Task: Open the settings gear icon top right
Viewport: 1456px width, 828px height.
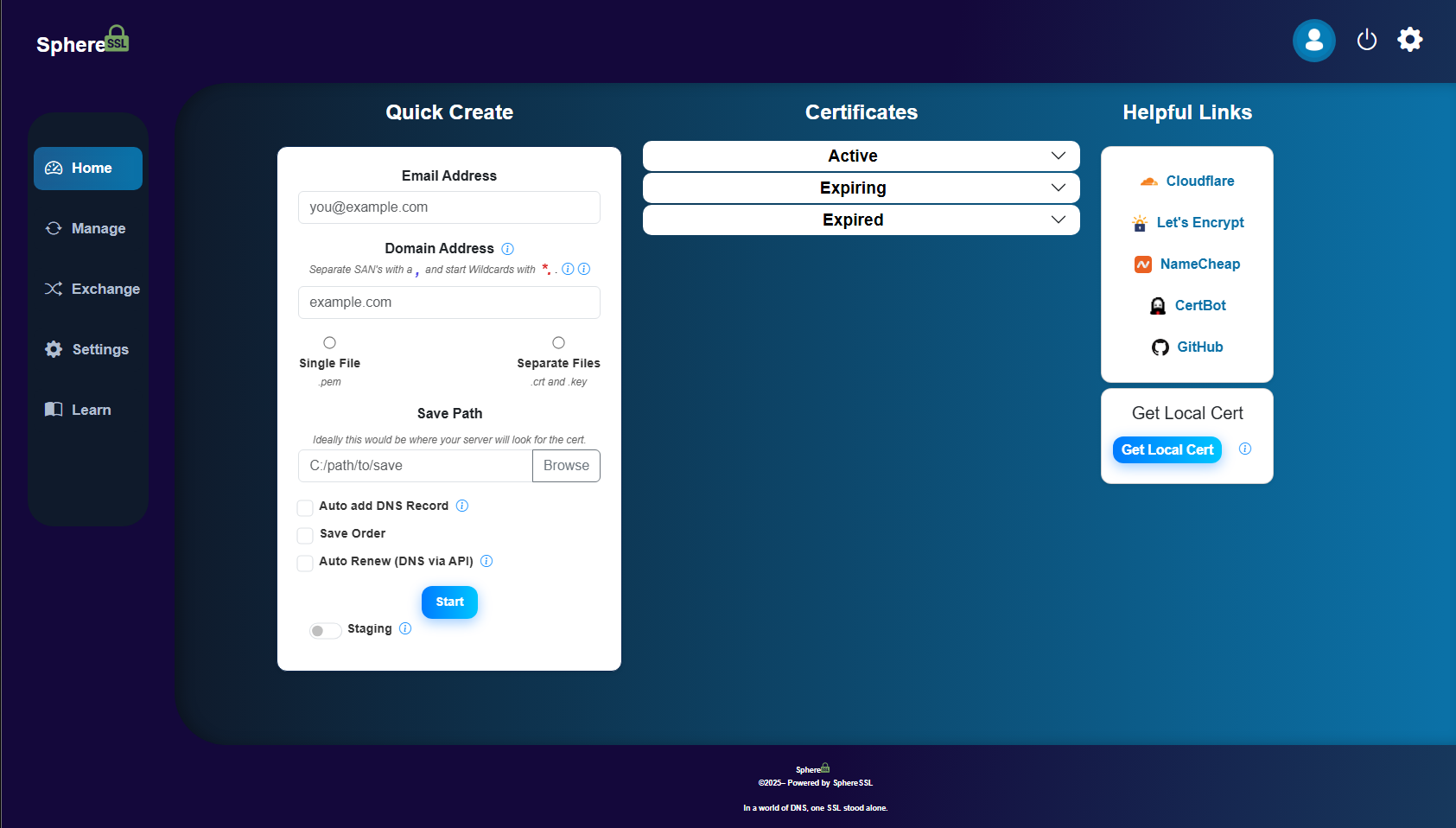Action: pyautogui.click(x=1409, y=39)
